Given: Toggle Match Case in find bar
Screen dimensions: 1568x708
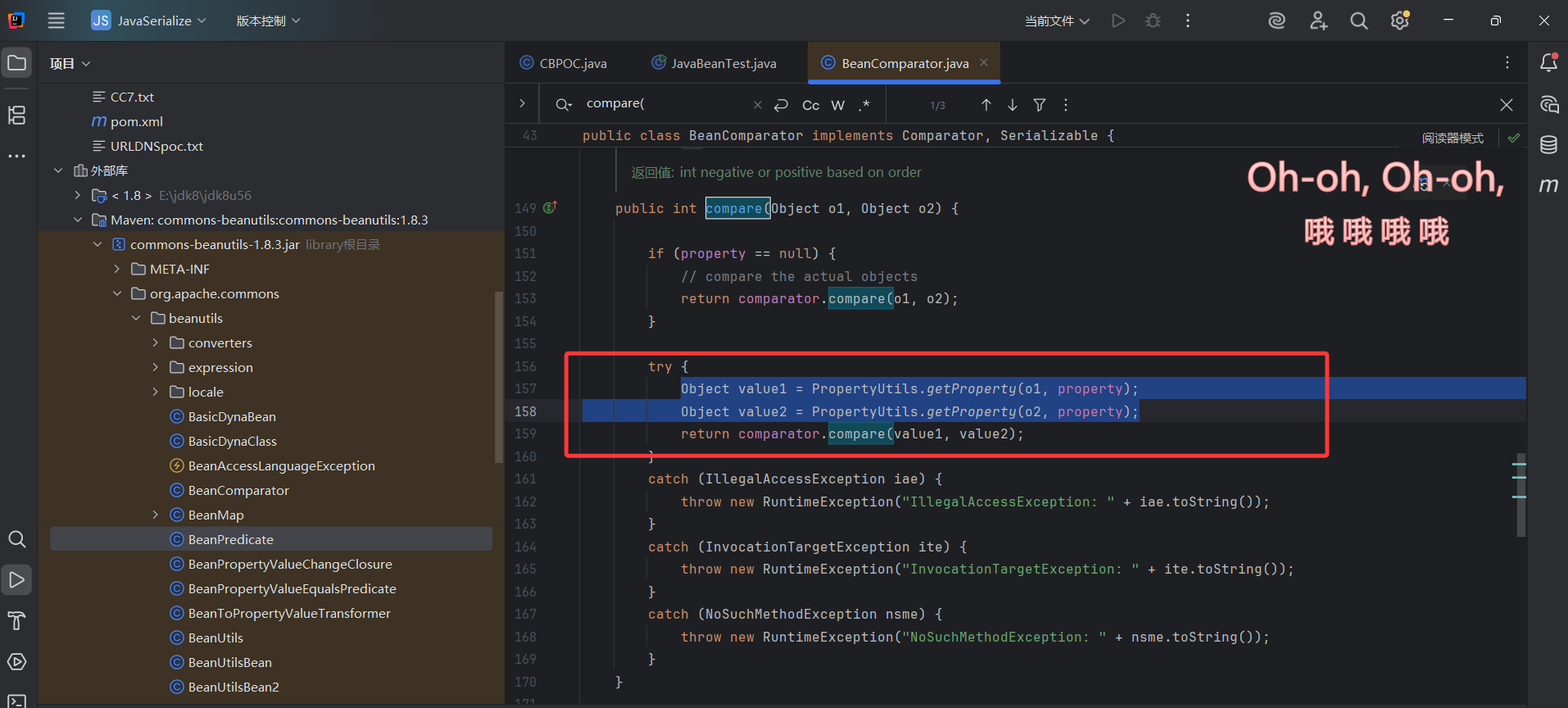Looking at the screenshot, I should click(x=810, y=105).
